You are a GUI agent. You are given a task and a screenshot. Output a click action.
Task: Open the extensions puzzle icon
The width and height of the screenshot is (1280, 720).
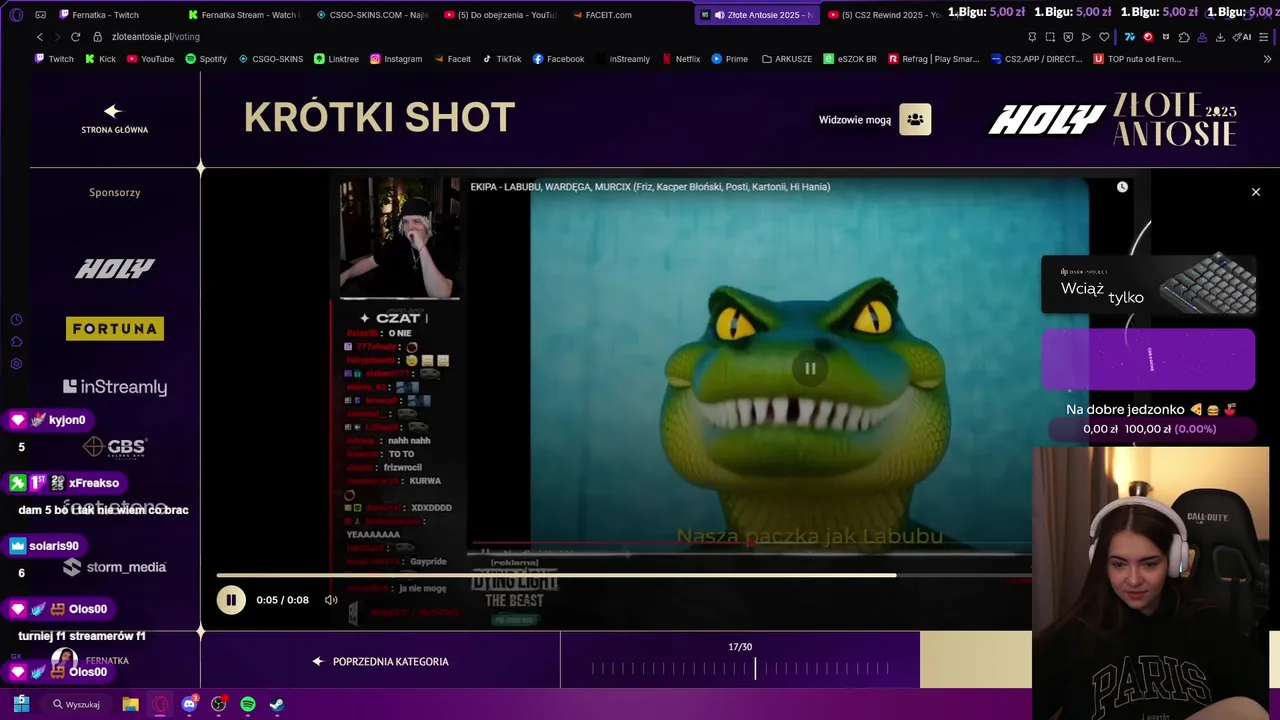click(x=1184, y=37)
